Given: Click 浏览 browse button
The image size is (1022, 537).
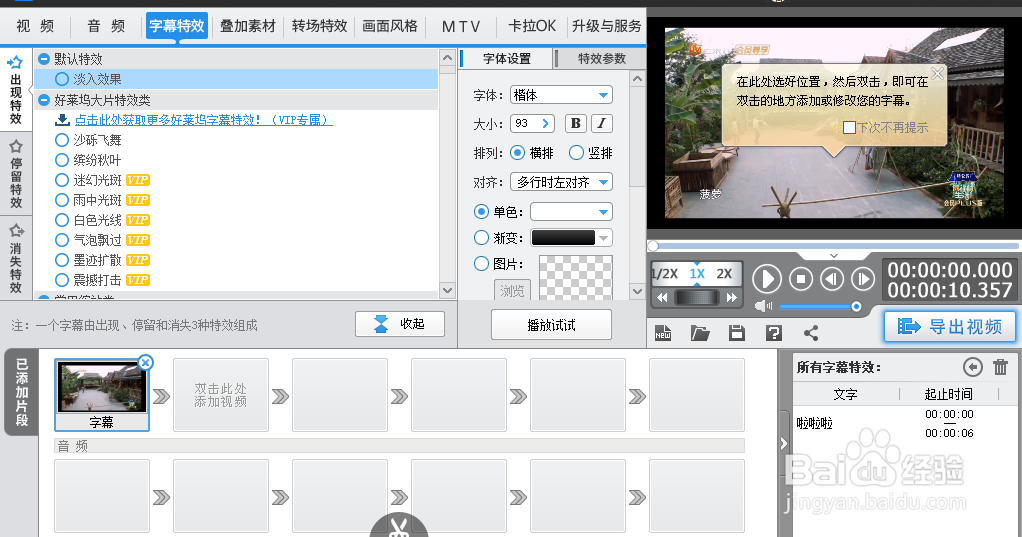Looking at the screenshot, I should pyautogui.click(x=512, y=291).
